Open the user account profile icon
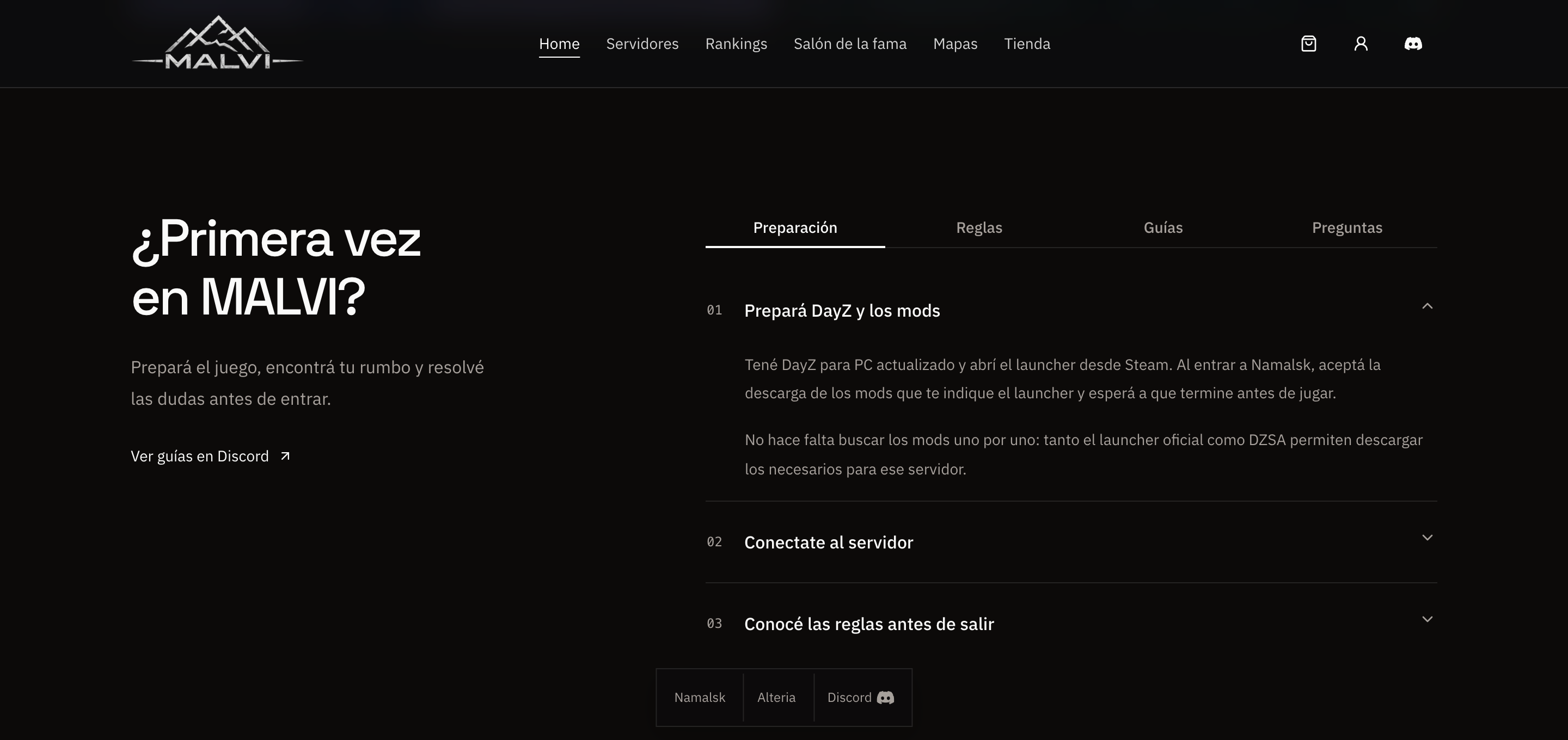This screenshot has width=1568, height=740. pos(1361,44)
